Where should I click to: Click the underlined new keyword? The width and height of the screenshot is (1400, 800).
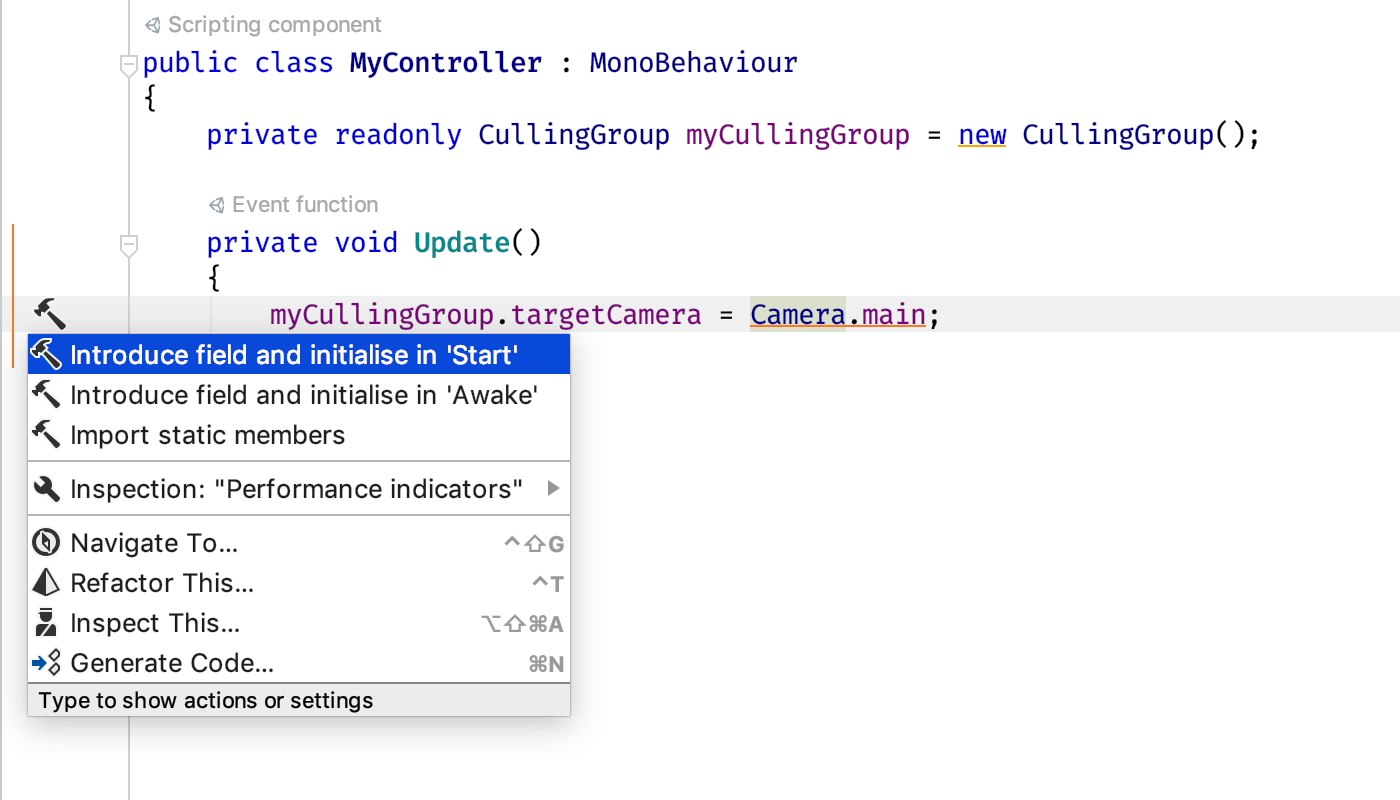(x=982, y=135)
